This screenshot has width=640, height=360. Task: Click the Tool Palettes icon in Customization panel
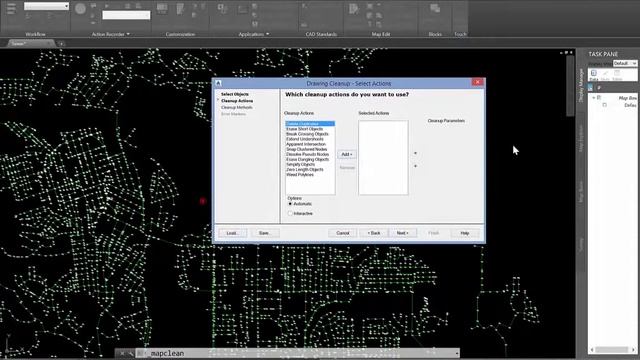coord(180,9)
